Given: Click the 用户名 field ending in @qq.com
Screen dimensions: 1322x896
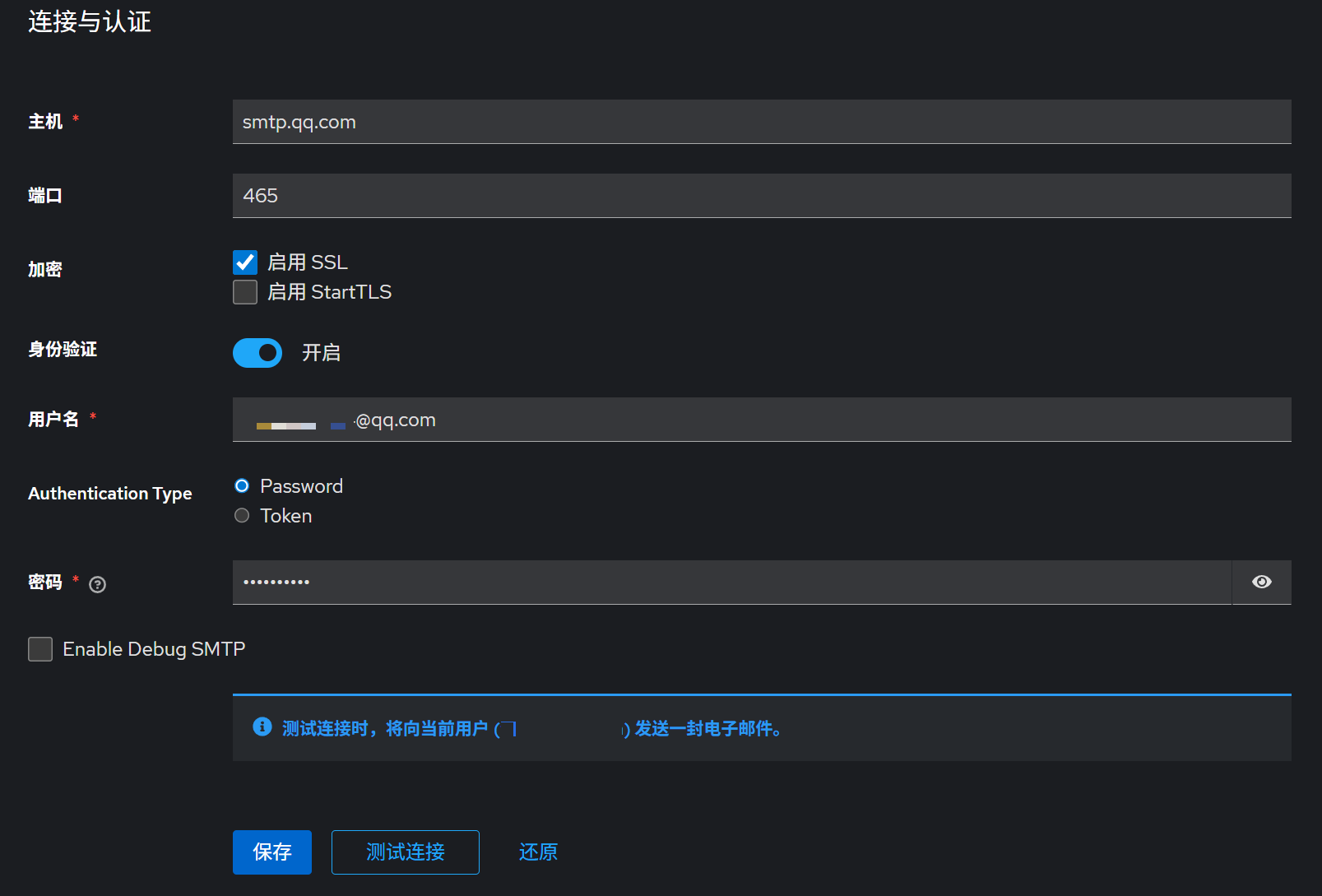Looking at the screenshot, I should point(761,420).
